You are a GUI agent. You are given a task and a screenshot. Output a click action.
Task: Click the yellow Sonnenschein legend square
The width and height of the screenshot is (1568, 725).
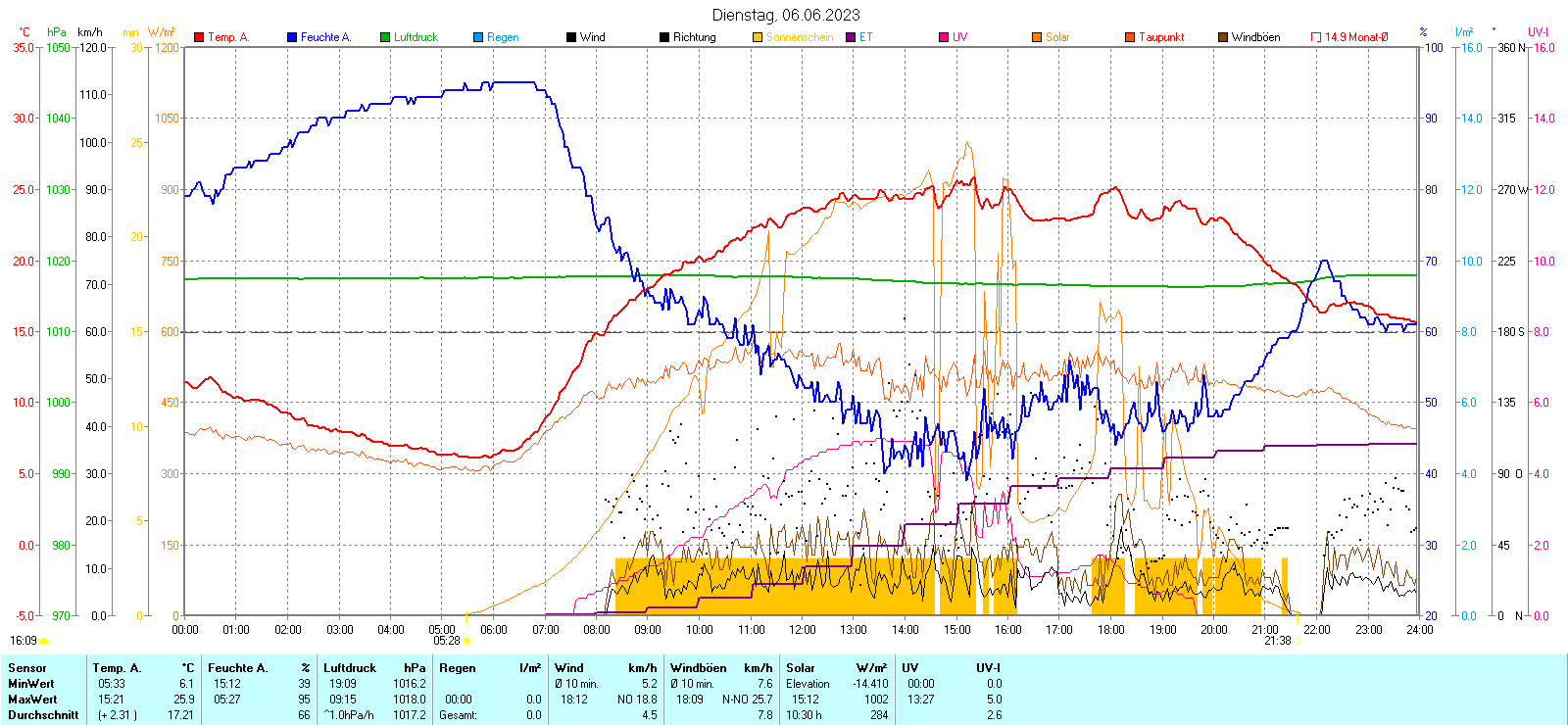point(758,37)
